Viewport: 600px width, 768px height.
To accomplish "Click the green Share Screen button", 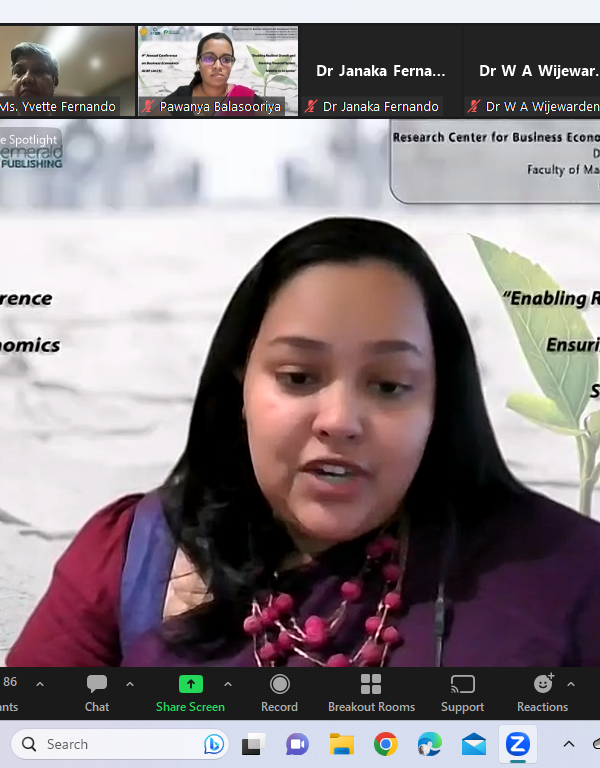I will [x=190, y=692].
